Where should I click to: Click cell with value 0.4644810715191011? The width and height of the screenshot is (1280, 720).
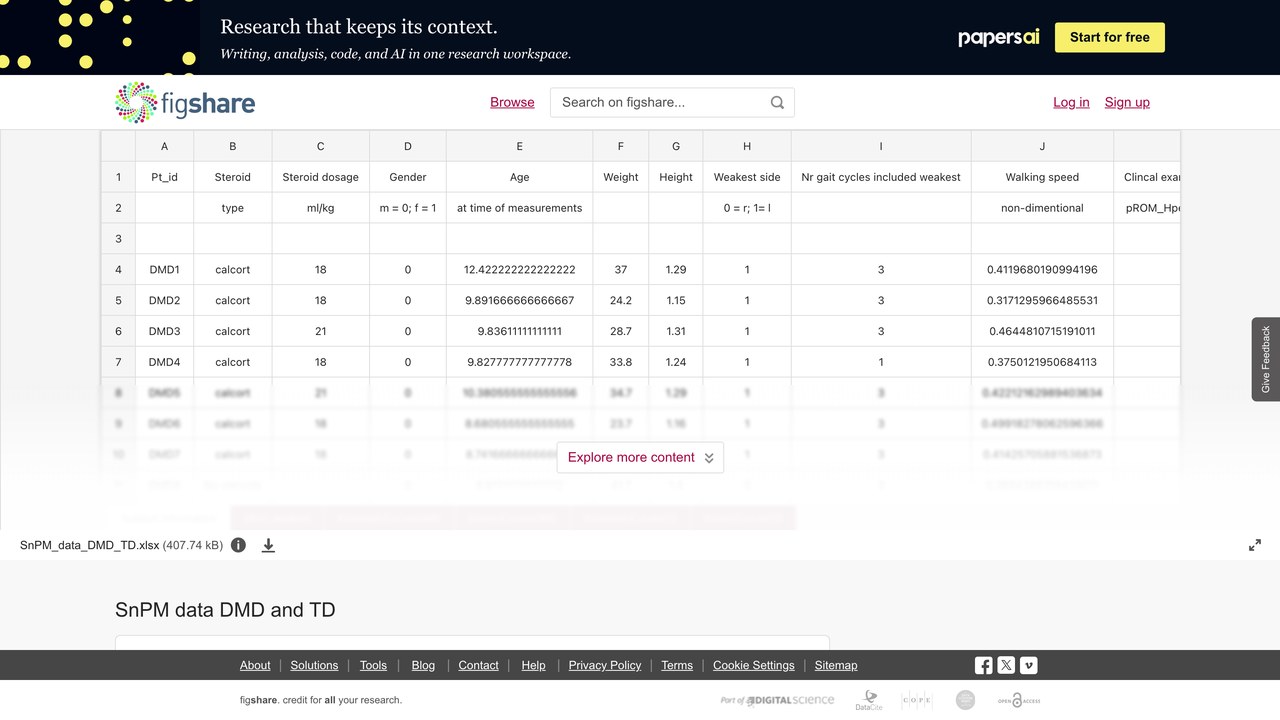pos(1042,331)
